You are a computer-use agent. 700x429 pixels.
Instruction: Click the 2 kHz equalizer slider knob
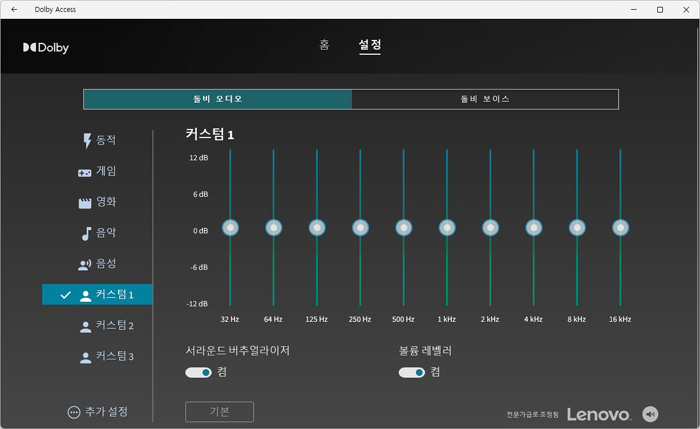click(x=490, y=228)
